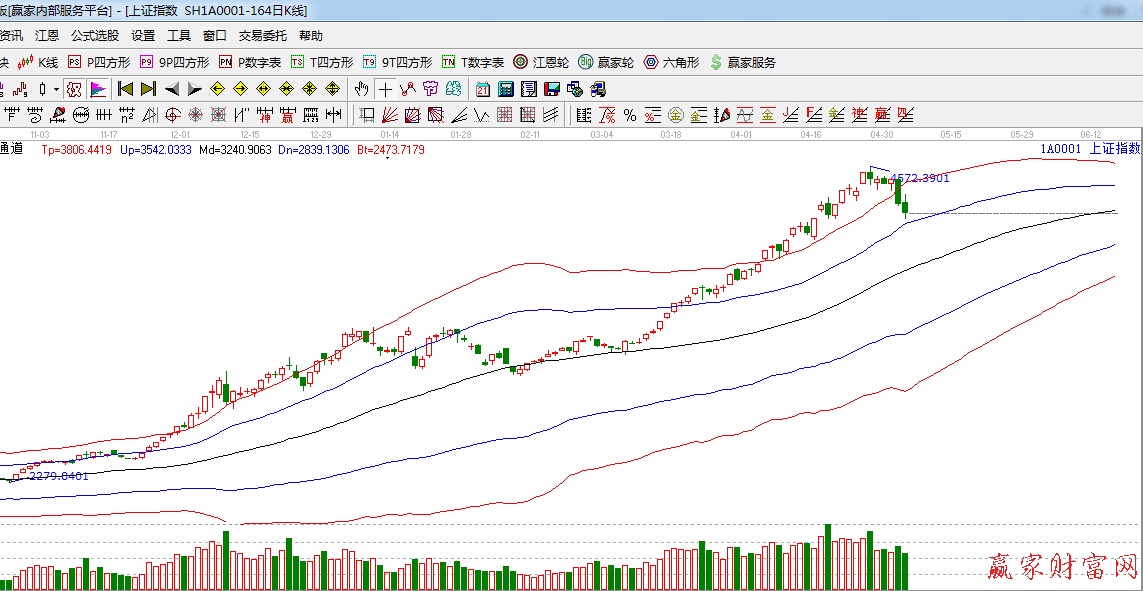Open the 9P四方形 tool
Screen dimensions: 1143x591
174,62
